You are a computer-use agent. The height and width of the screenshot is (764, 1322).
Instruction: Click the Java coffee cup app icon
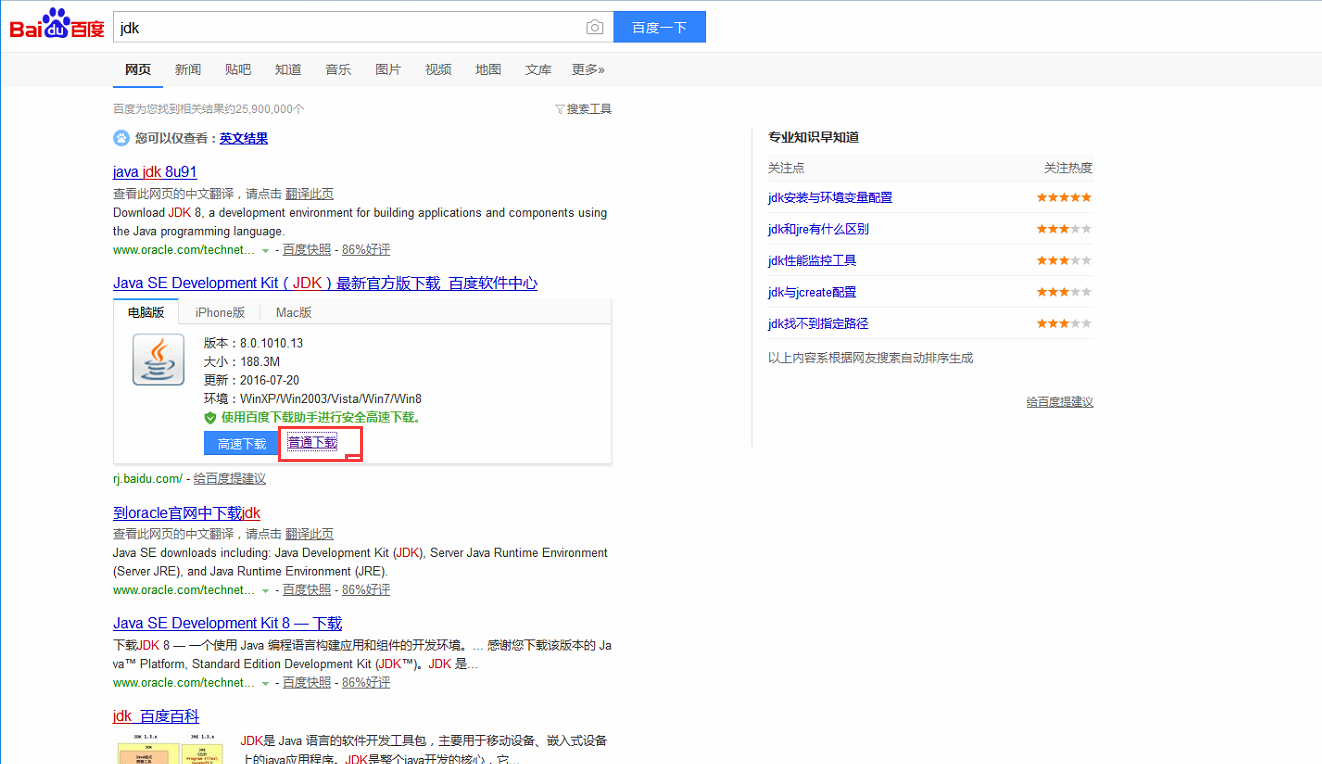(159, 360)
